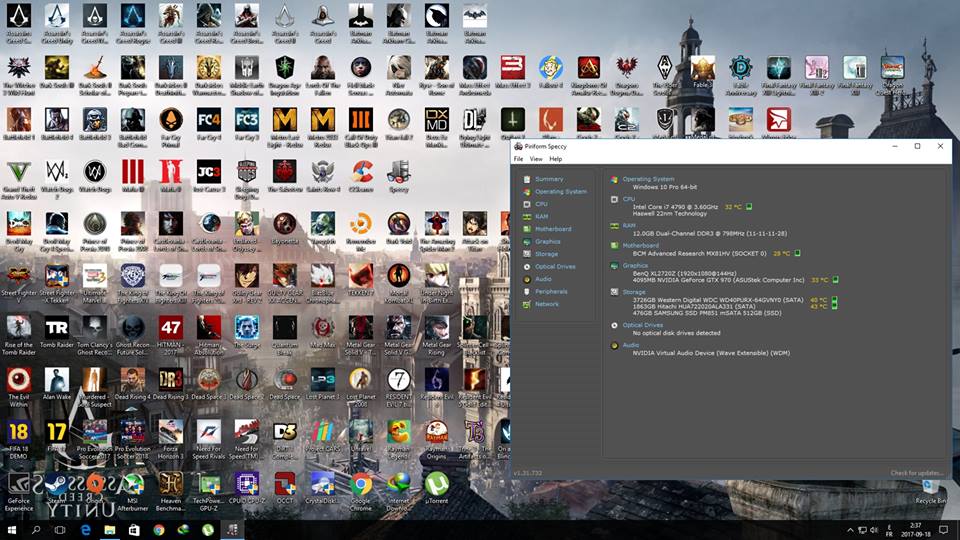This screenshot has width=960, height=540.
Task: Open the Lost Planet 3 desktop icon
Action: coord(323,384)
